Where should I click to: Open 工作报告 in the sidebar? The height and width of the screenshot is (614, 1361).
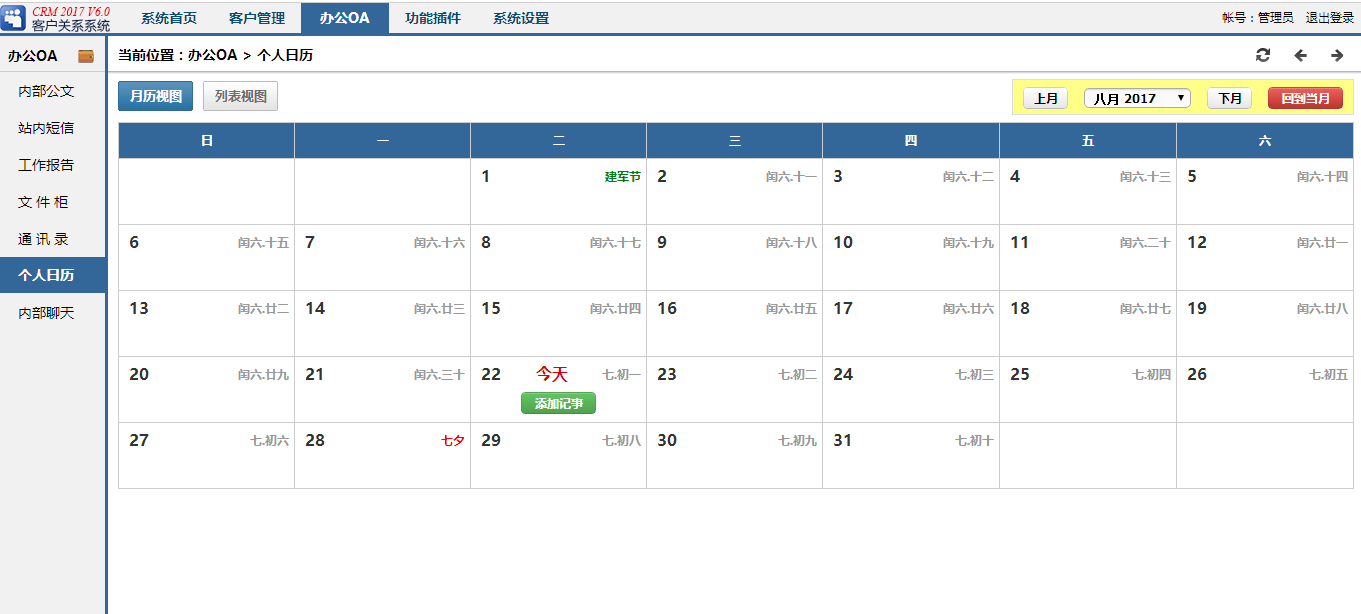(46, 165)
